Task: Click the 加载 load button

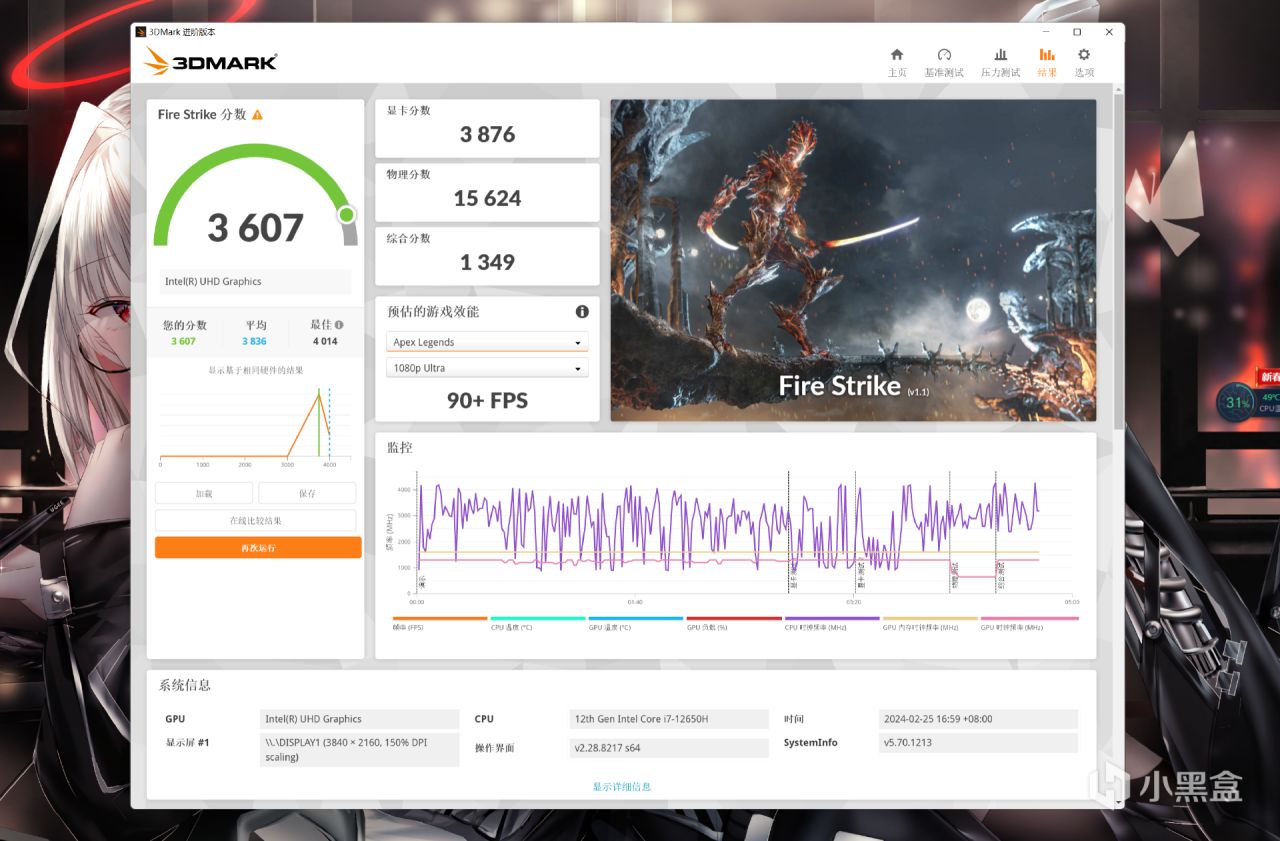Action: point(204,493)
